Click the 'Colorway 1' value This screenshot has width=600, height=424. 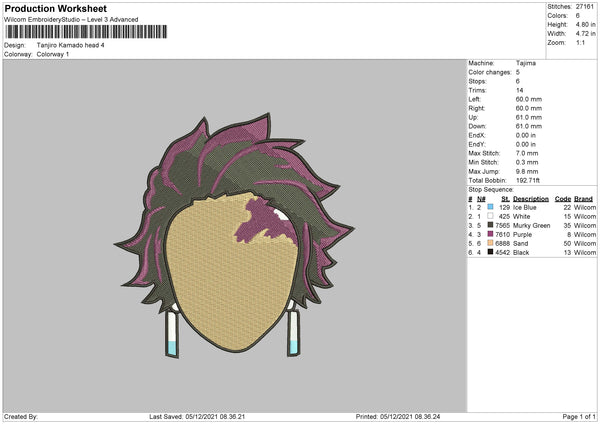pyautogui.click(x=53, y=54)
